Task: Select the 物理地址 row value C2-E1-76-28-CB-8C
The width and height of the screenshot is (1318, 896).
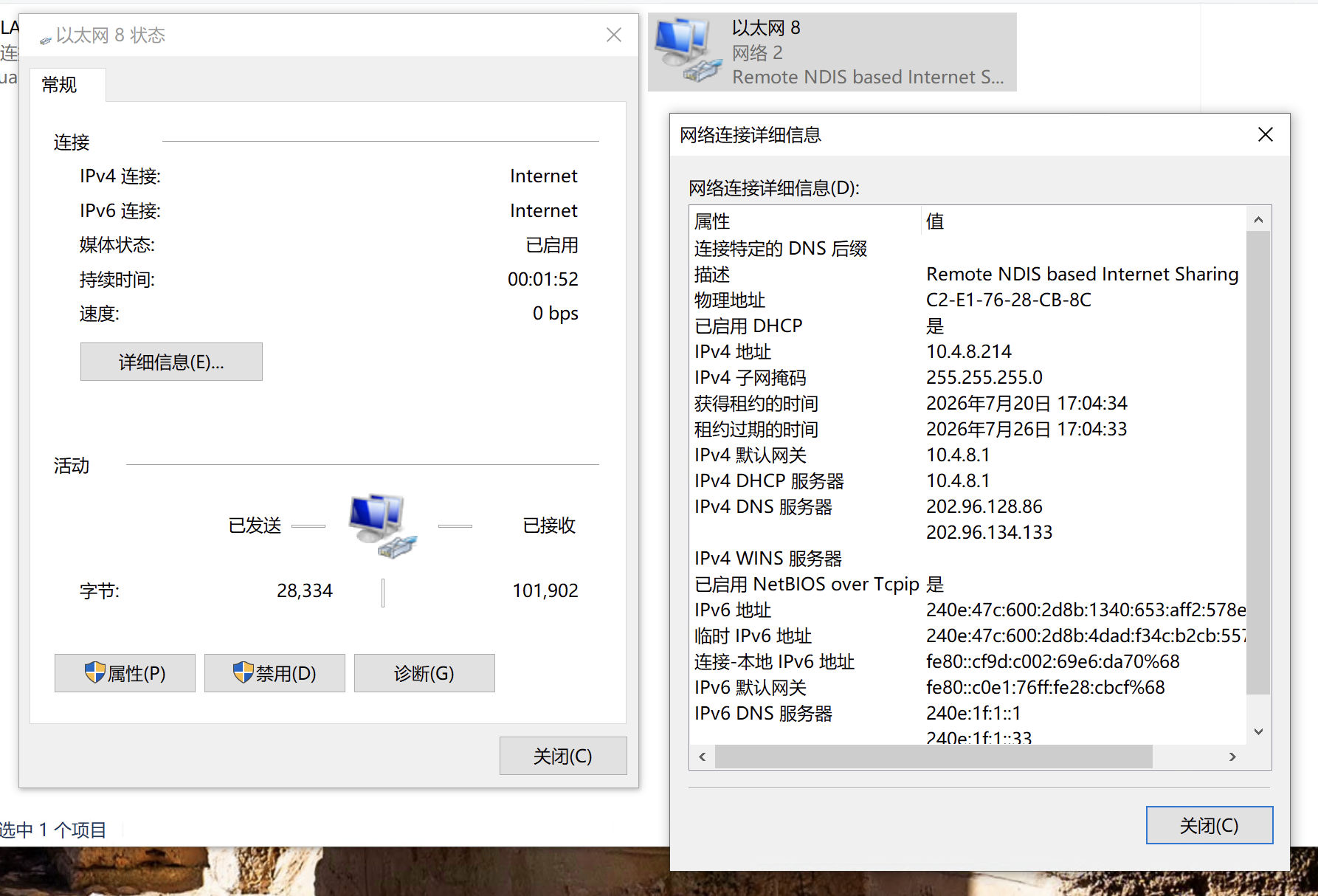Action: 1009,300
